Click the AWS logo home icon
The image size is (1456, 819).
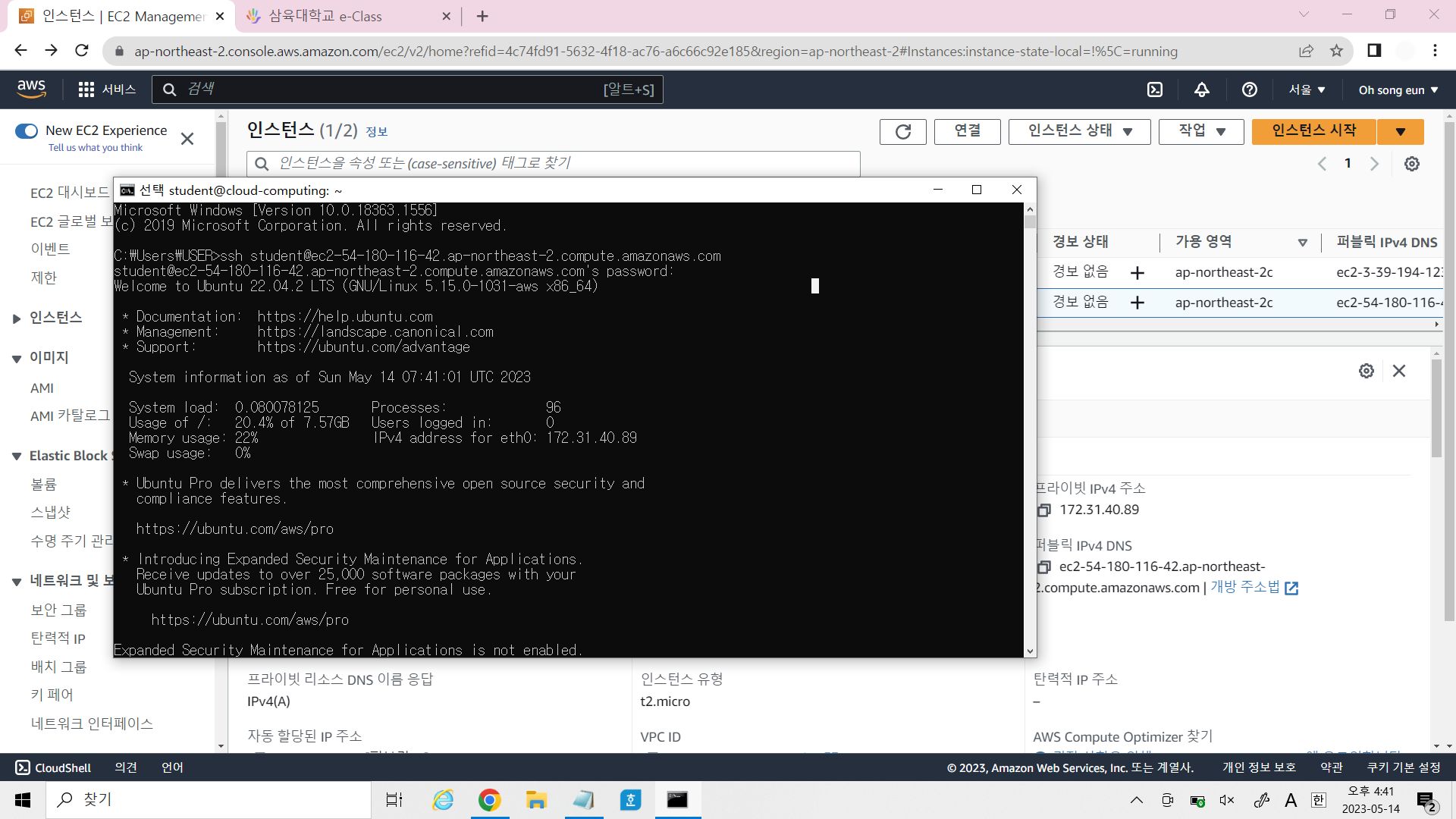point(32,89)
